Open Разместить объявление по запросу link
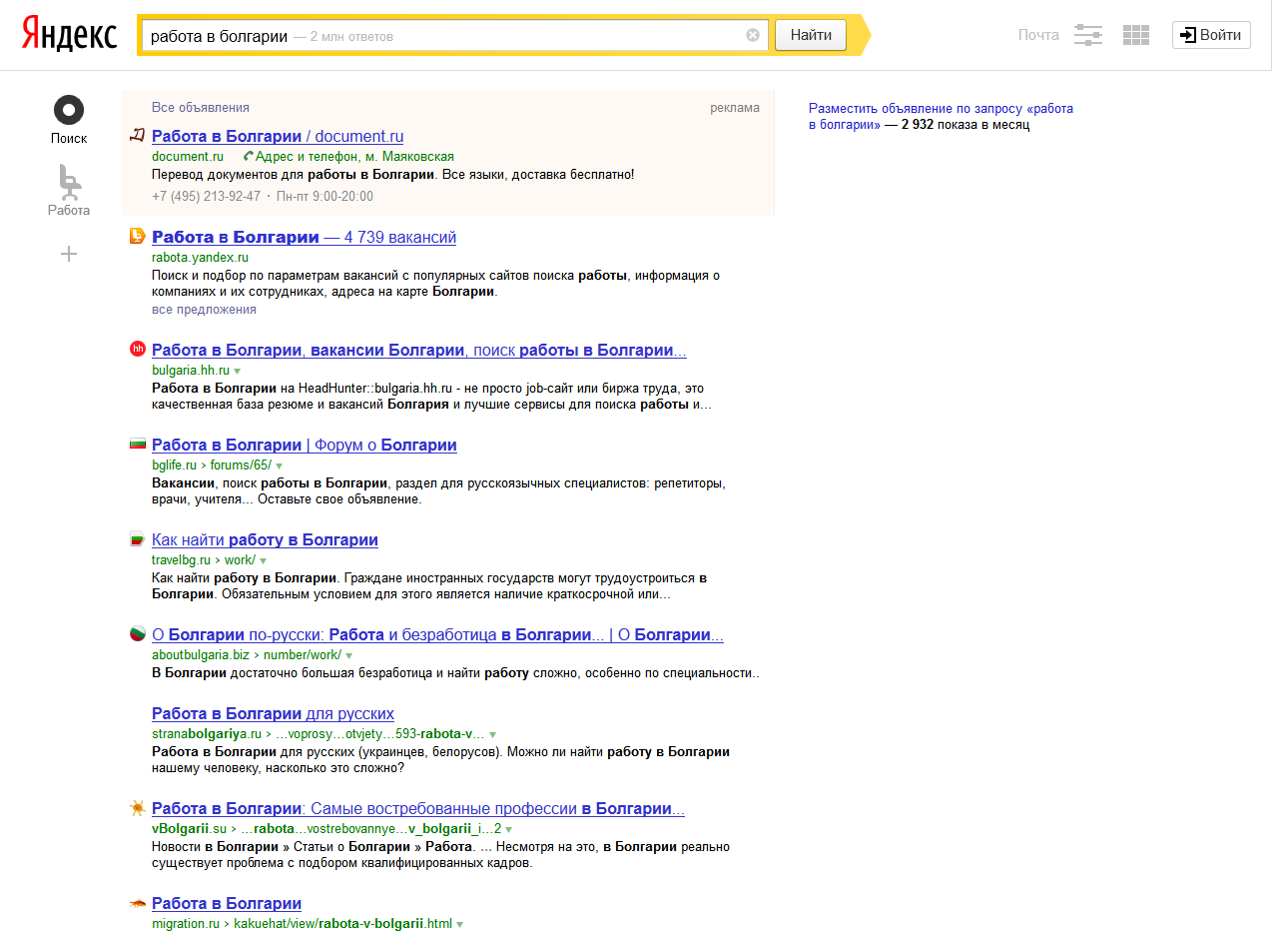Viewport: 1288px width, 934px height. point(941,116)
